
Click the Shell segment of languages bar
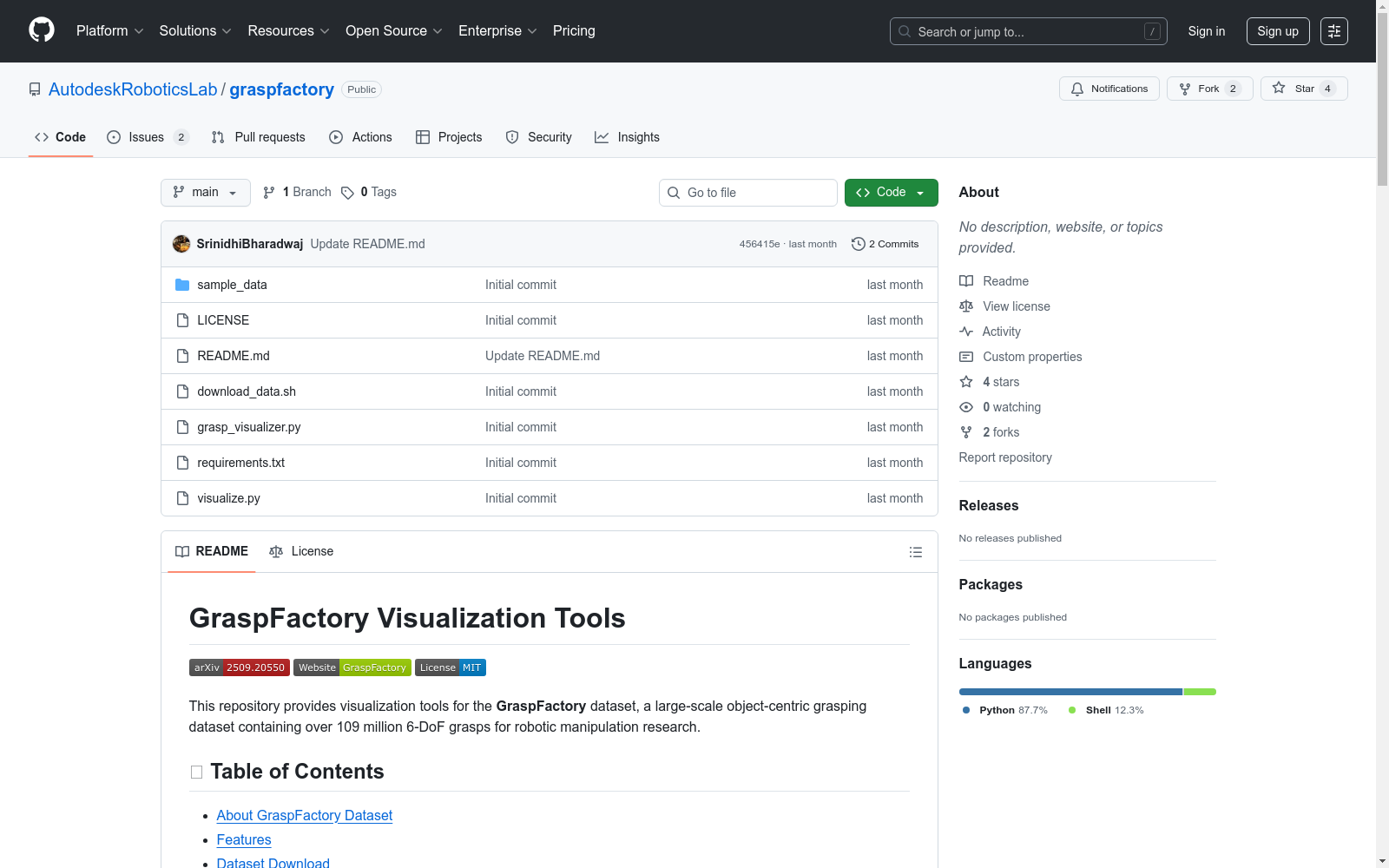[x=1200, y=692]
